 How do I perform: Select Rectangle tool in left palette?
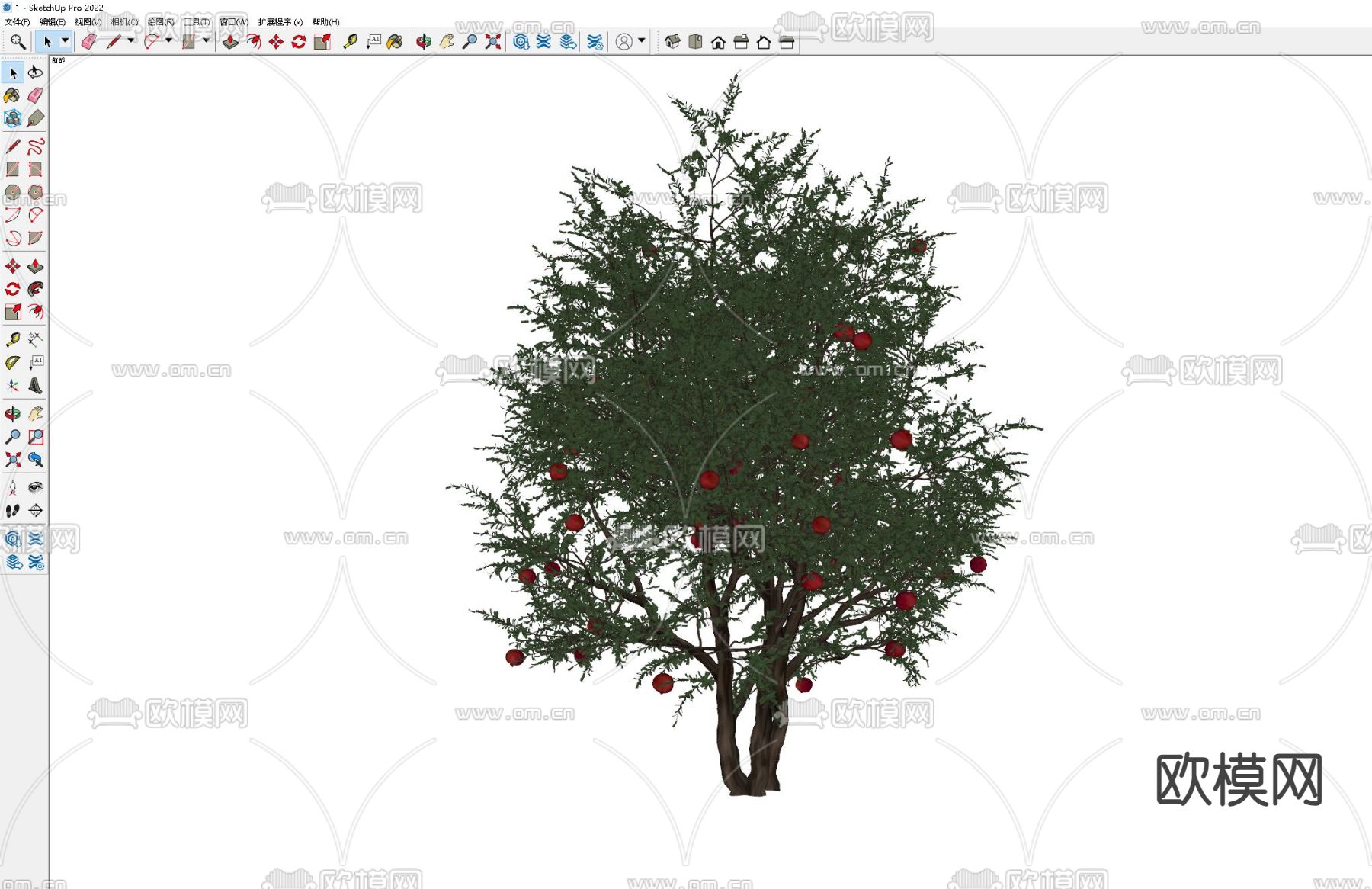[12, 168]
